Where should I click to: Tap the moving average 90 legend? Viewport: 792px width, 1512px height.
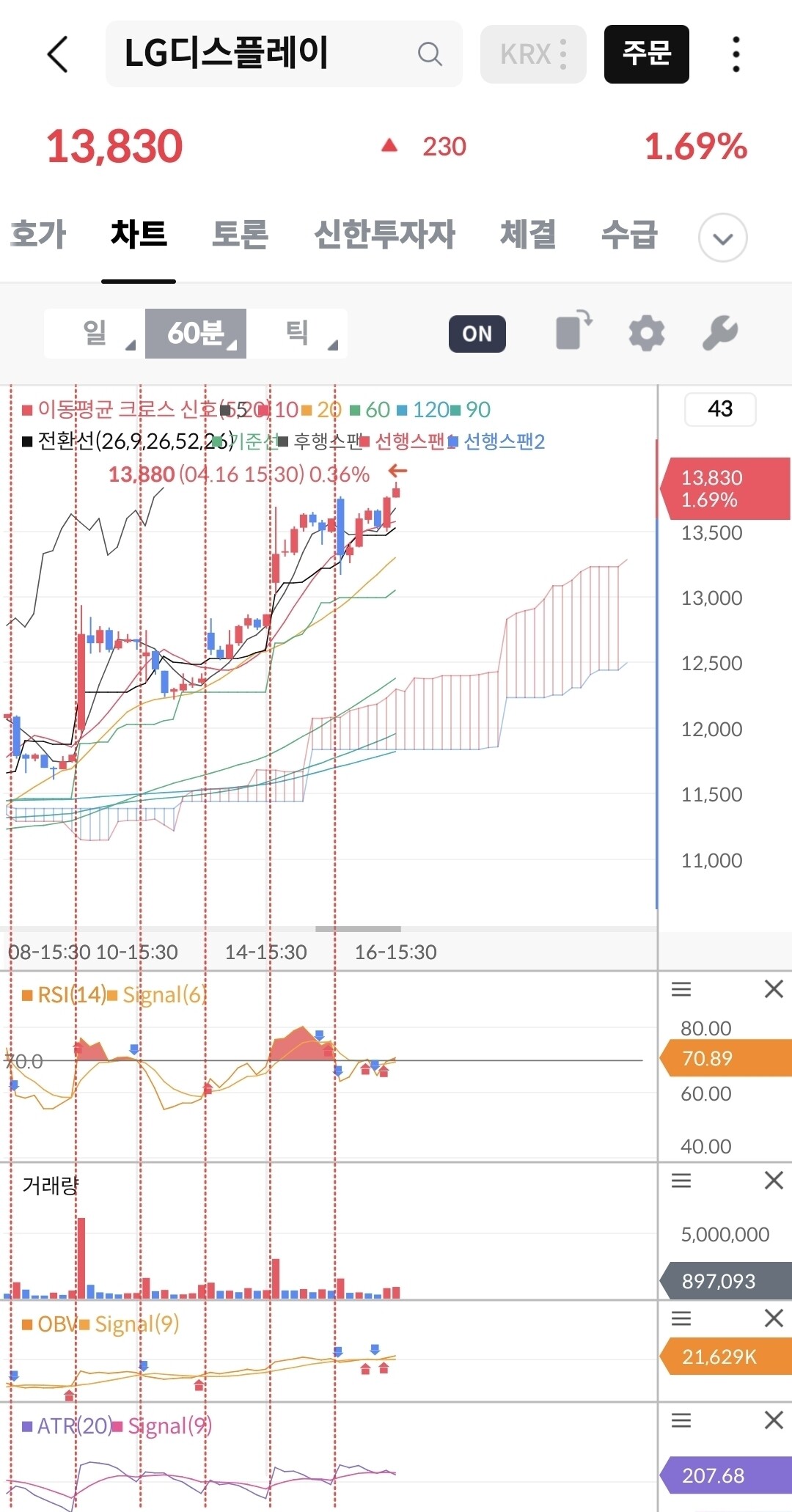(472, 409)
